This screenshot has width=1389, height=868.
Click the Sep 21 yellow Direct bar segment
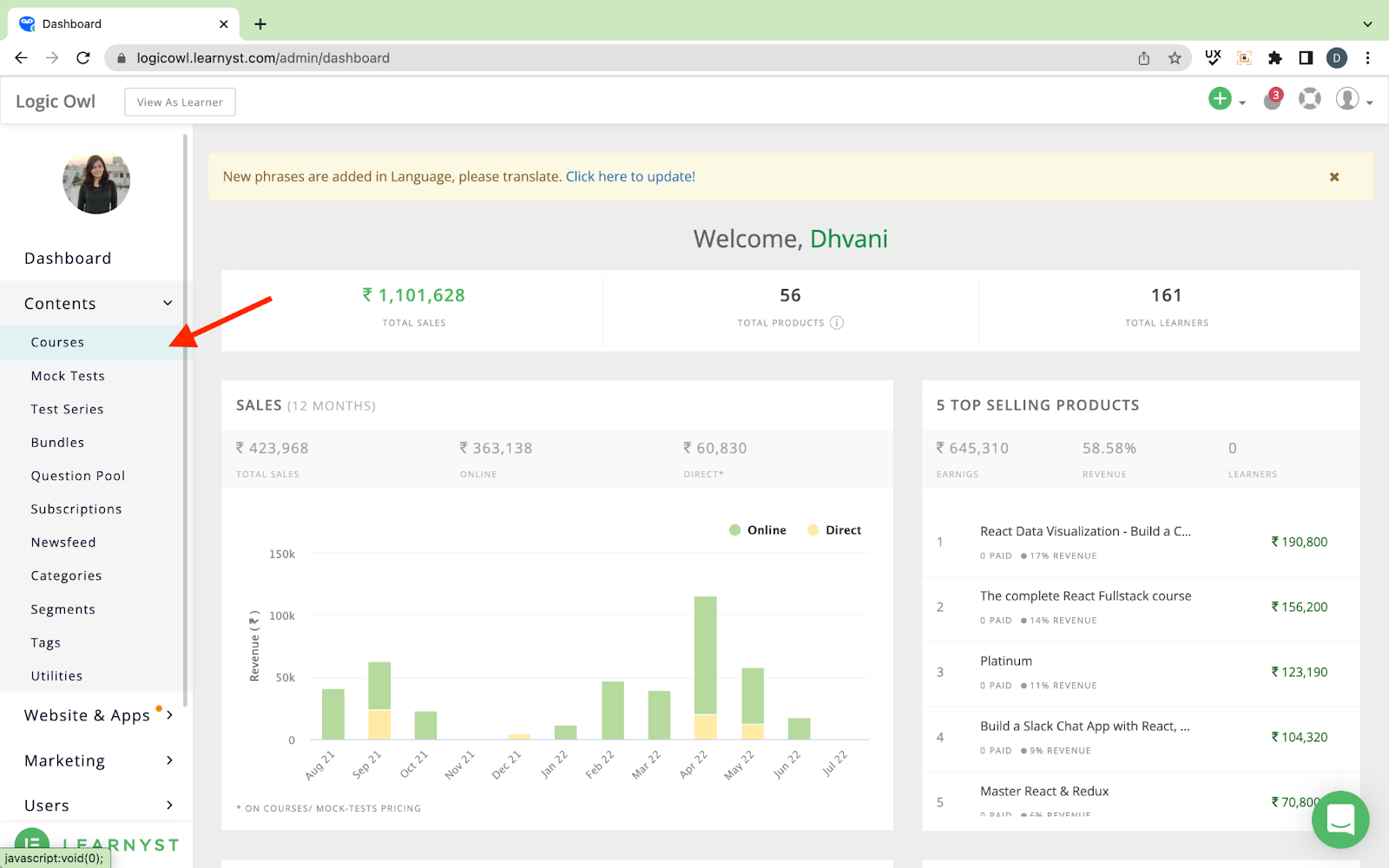pyautogui.click(x=379, y=725)
